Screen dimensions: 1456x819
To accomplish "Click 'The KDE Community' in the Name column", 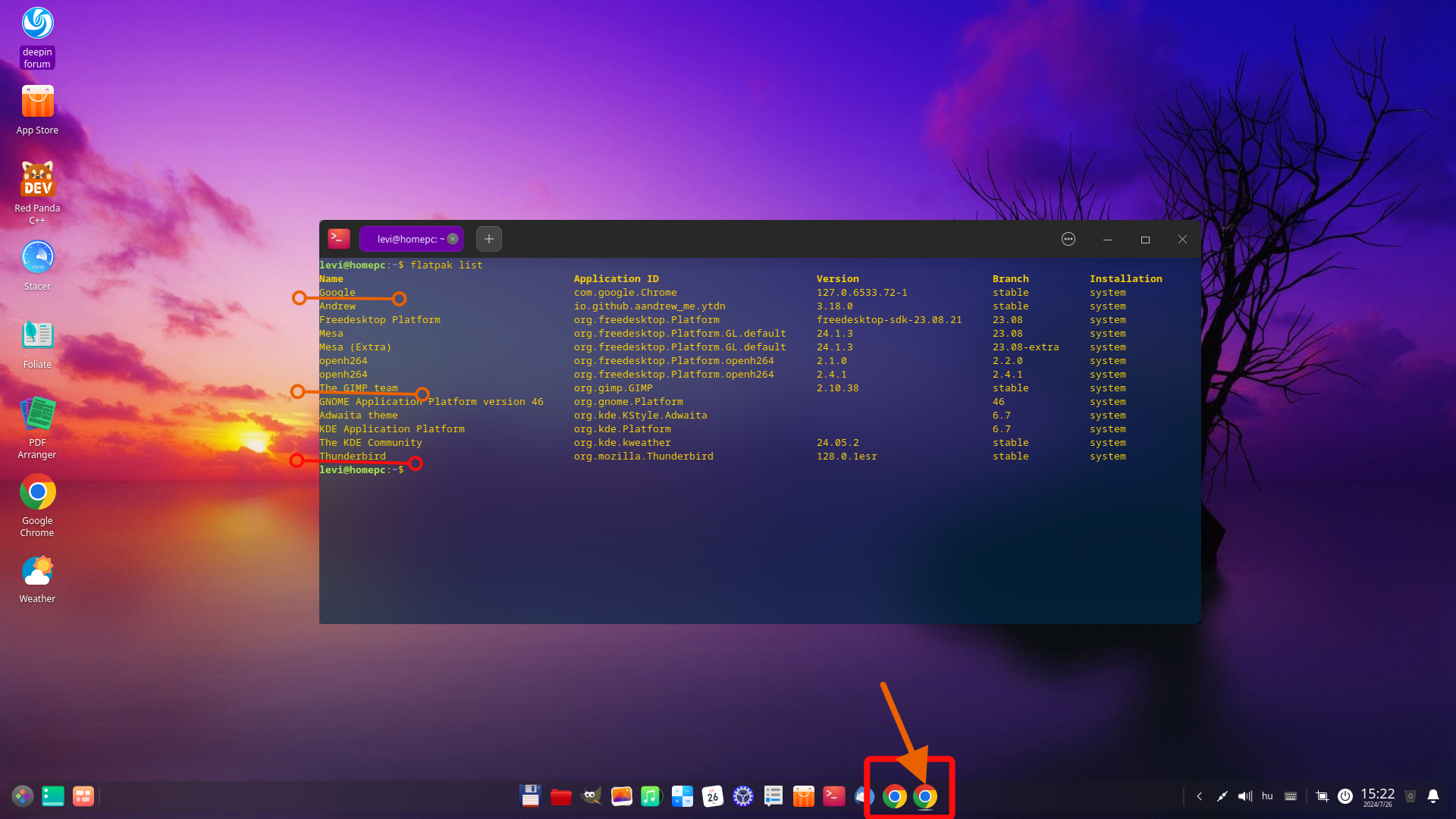I will click(371, 443).
